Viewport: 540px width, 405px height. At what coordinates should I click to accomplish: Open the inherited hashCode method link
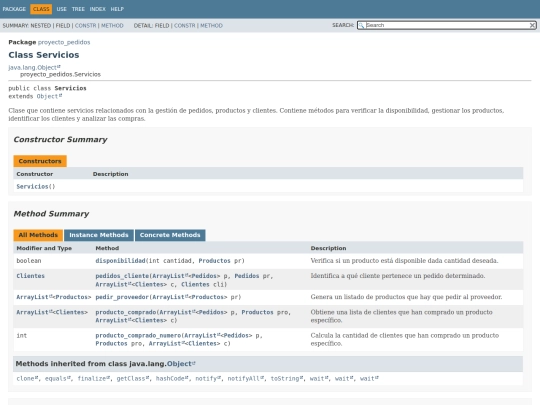[x=172, y=378]
